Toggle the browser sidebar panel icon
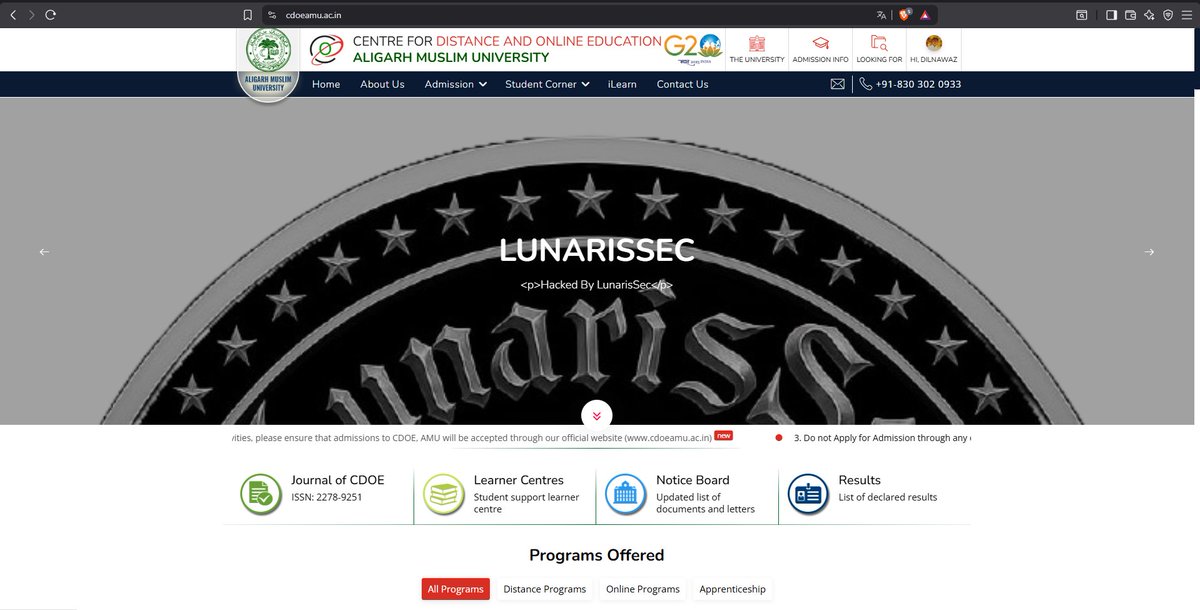1200x610 pixels. (x=1112, y=15)
